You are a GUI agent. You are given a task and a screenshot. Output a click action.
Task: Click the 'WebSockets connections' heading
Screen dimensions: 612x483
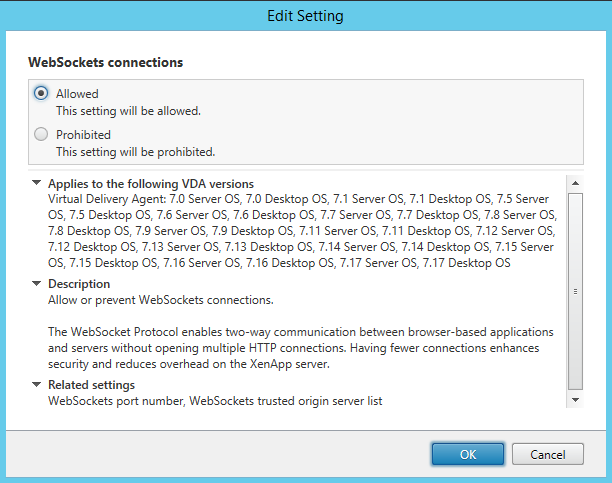(x=105, y=62)
